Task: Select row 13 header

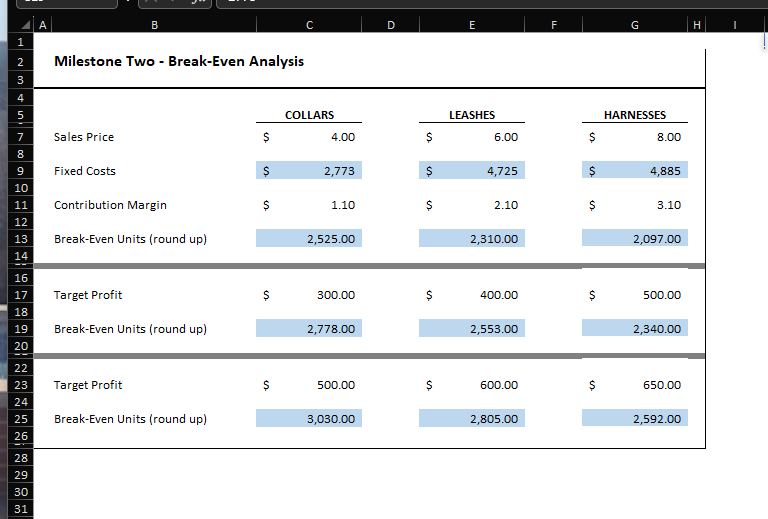Action: point(21,239)
